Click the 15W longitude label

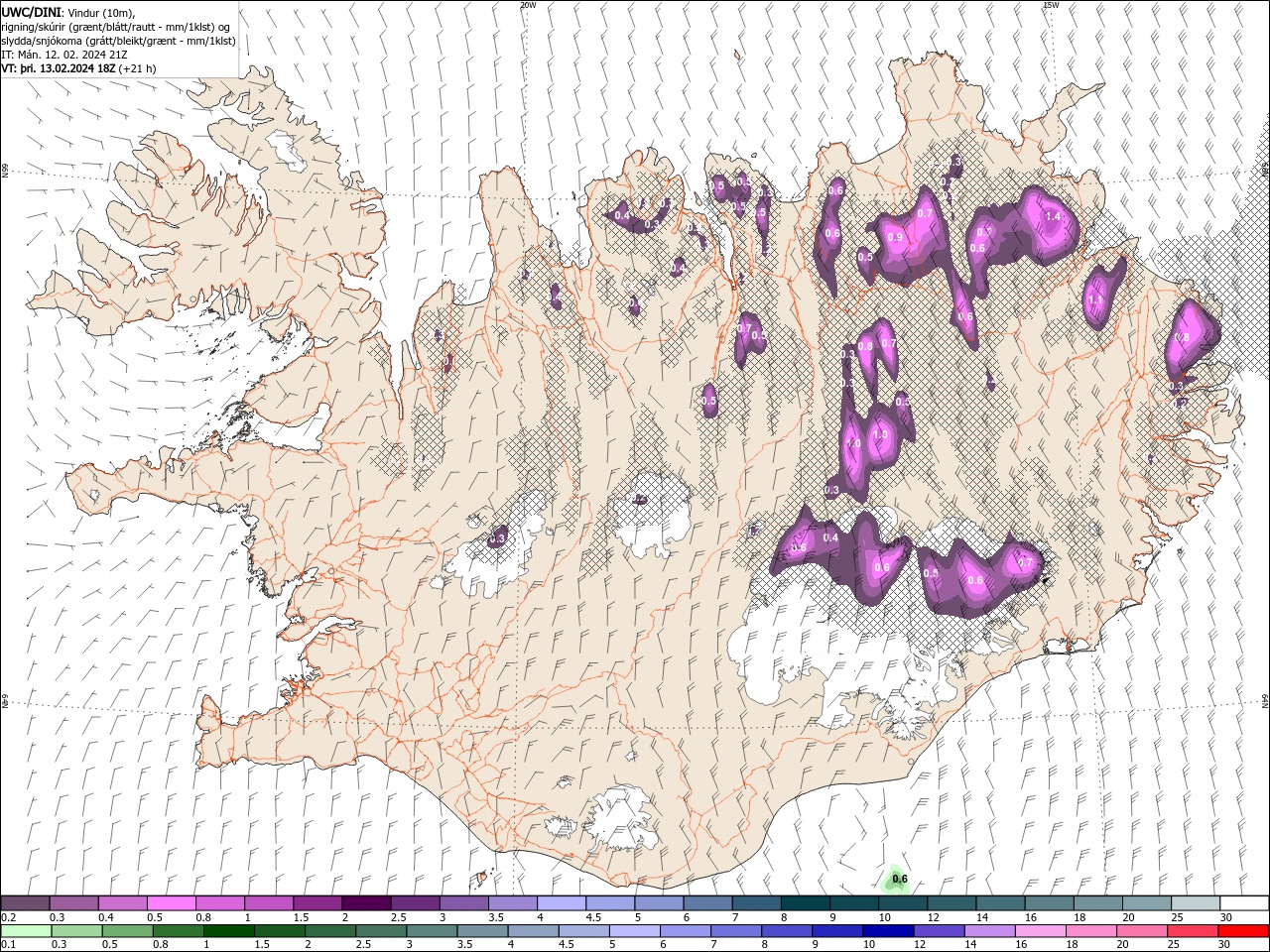coord(1051,5)
